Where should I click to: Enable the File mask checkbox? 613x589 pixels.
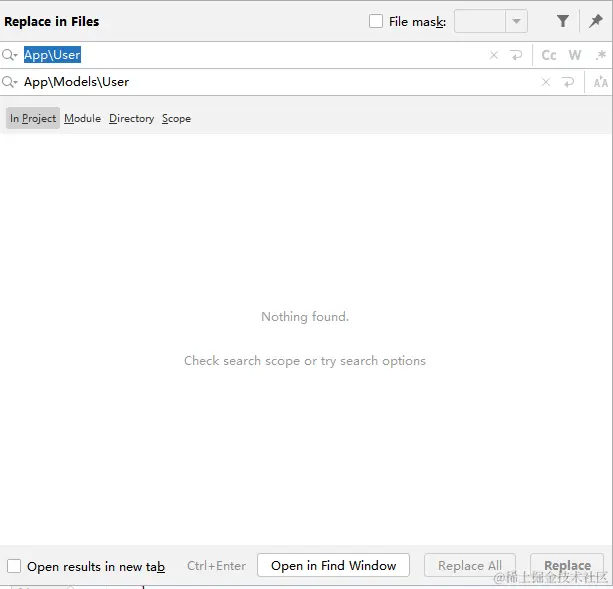click(376, 21)
